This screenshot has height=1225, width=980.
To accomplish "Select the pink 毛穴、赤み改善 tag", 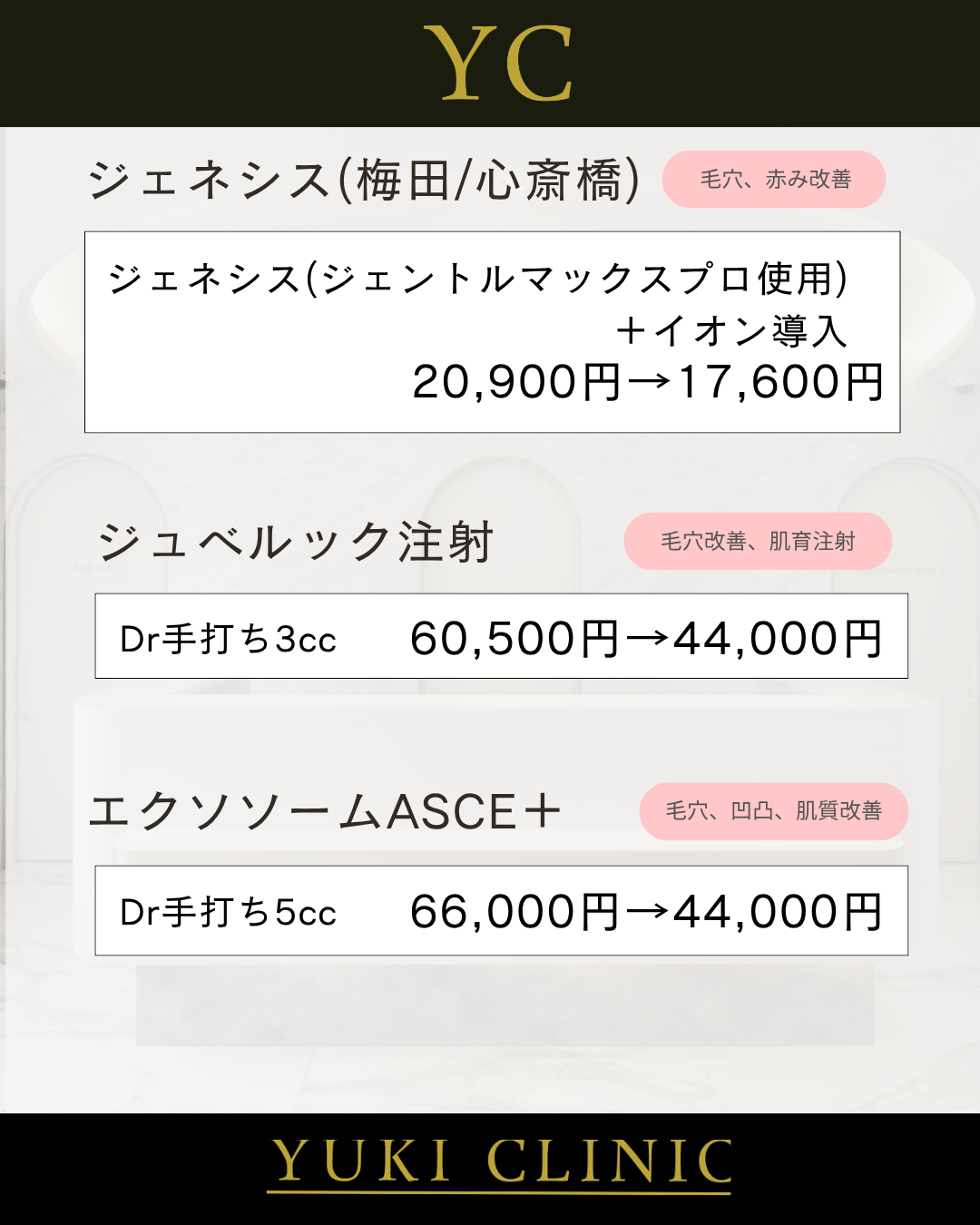I will point(774,180).
